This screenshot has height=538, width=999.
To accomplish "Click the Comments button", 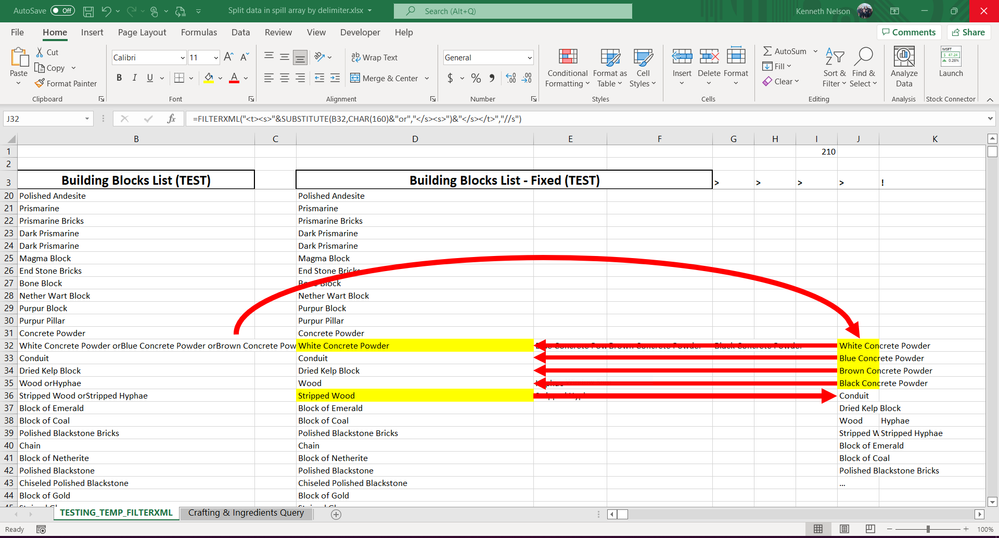I will pyautogui.click(x=909, y=32).
